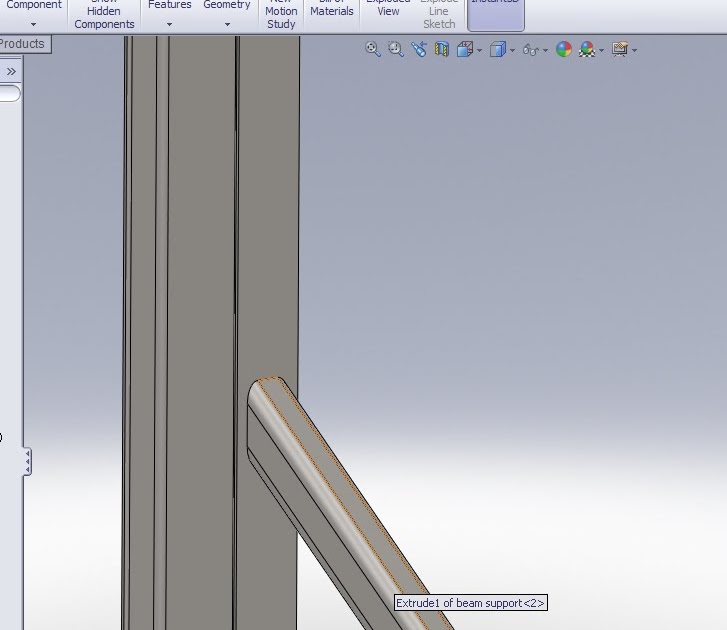Click Bill of Materials button
727x630 pixels.
coord(332,9)
